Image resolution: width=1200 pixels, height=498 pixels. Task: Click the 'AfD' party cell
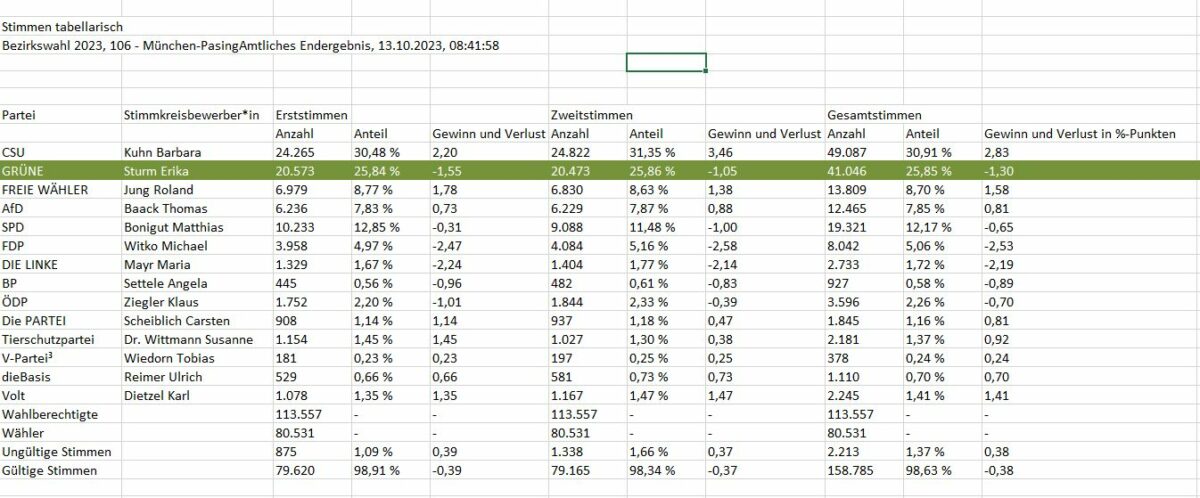13,208
